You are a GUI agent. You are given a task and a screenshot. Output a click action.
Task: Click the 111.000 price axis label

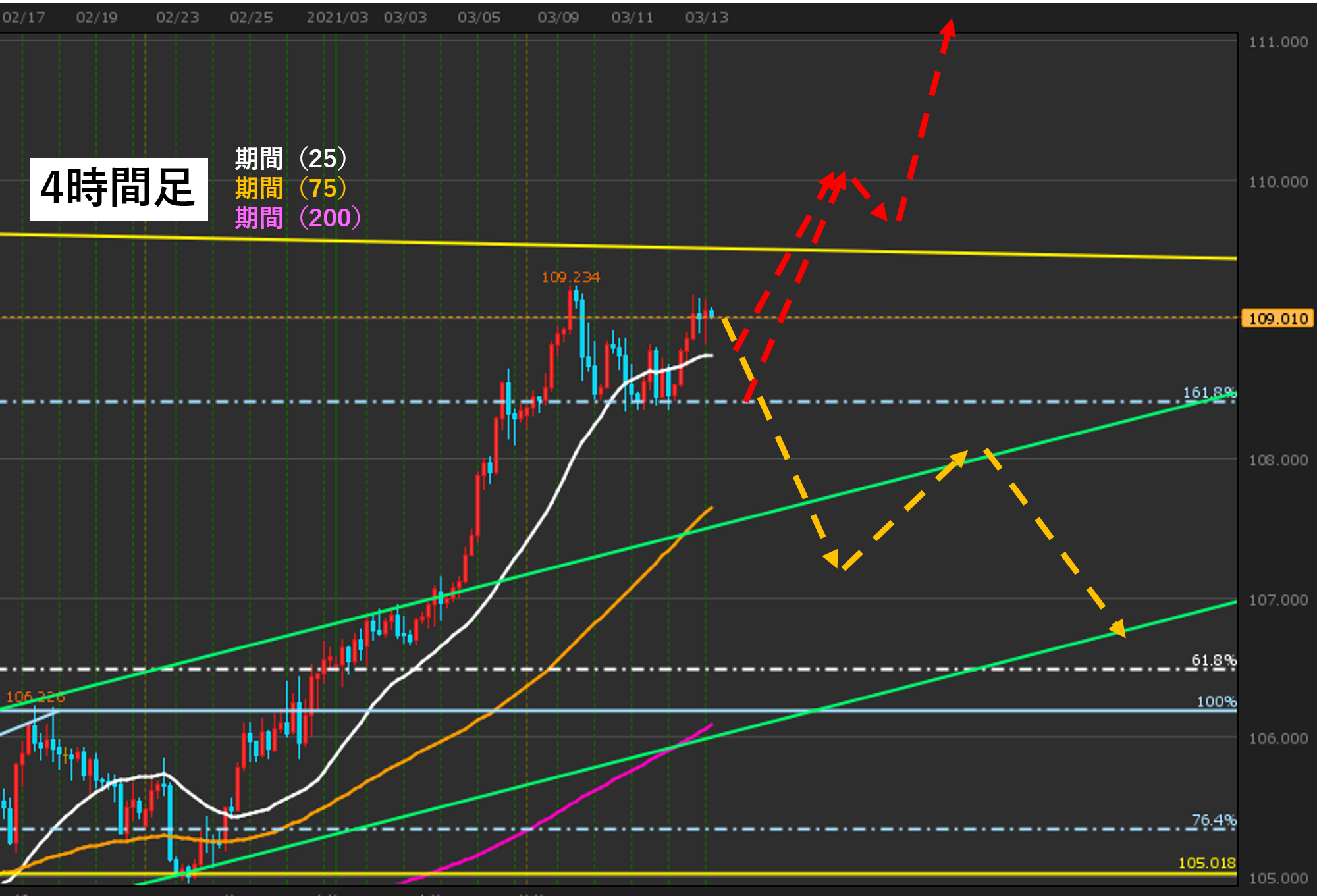click(x=1277, y=42)
